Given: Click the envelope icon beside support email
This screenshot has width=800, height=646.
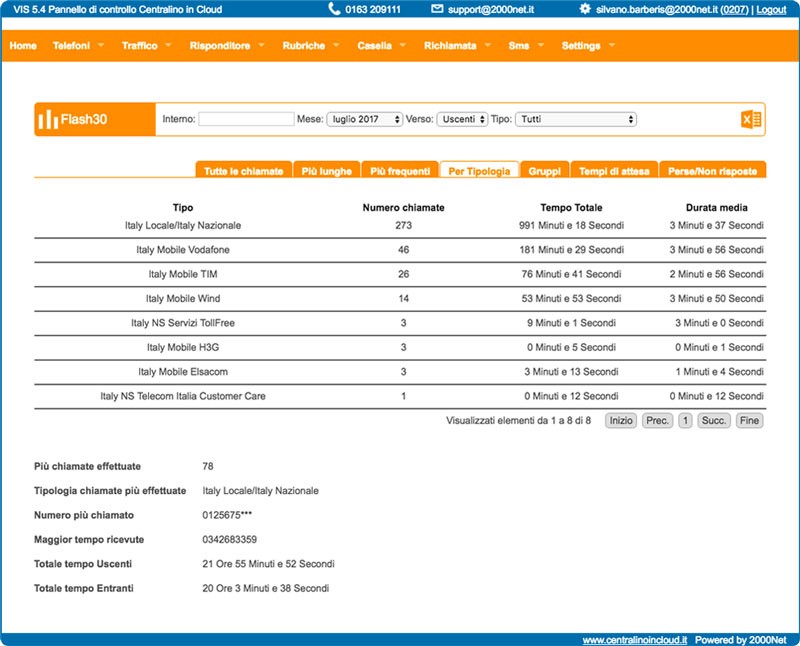Looking at the screenshot, I should pos(437,9).
